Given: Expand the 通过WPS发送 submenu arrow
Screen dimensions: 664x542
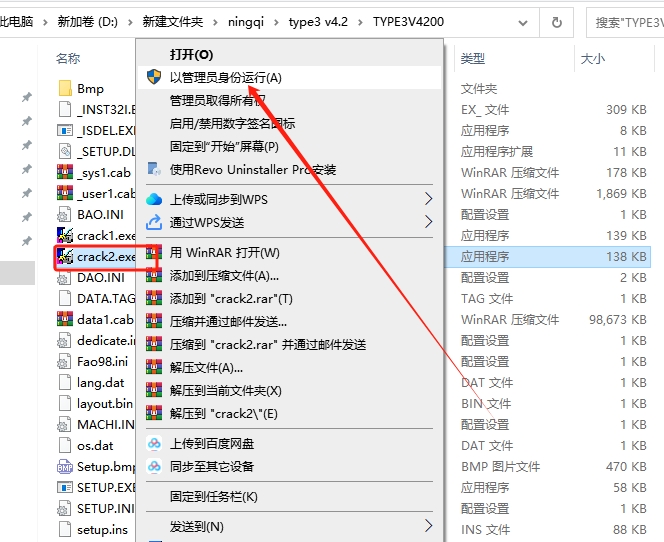Looking at the screenshot, I should (x=429, y=222).
